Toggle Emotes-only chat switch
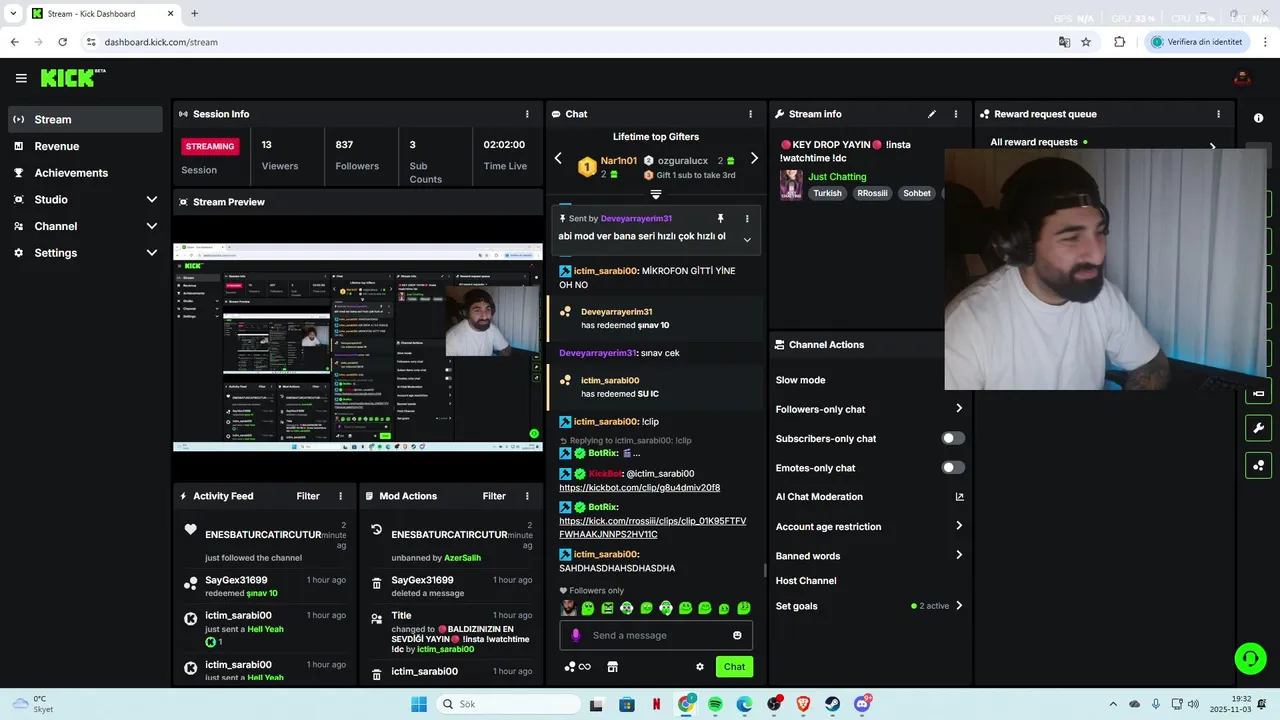Image resolution: width=1280 pixels, height=720 pixels. click(953, 468)
